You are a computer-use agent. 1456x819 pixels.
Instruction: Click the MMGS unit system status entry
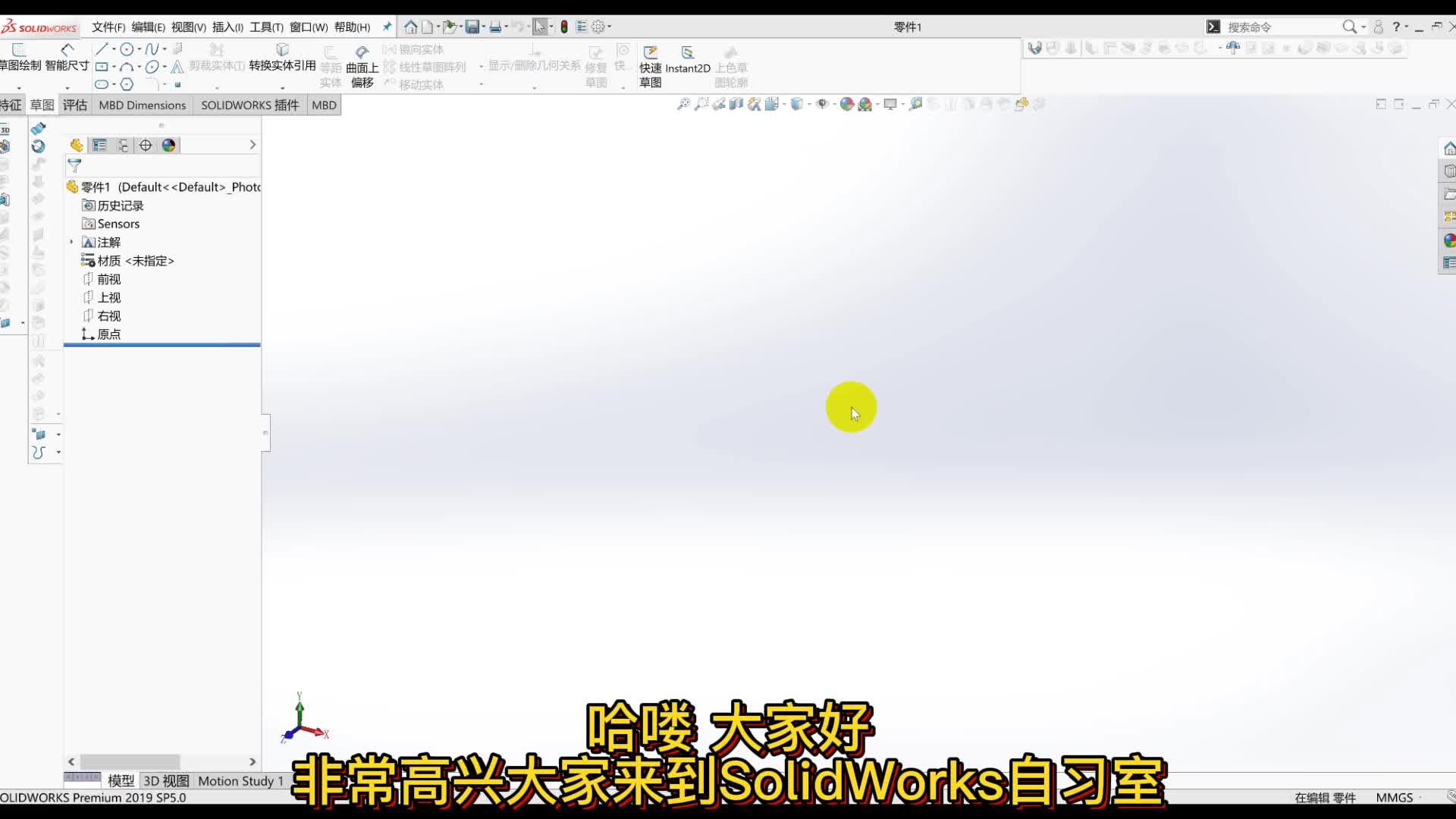[x=1395, y=798]
